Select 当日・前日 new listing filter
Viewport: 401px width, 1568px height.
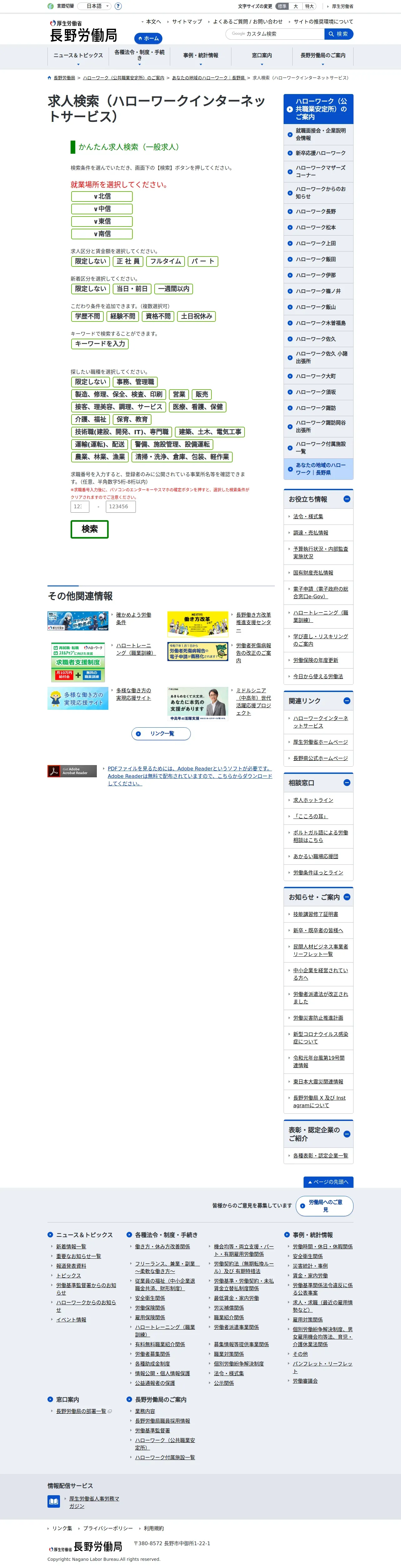pyautogui.click(x=131, y=289)
